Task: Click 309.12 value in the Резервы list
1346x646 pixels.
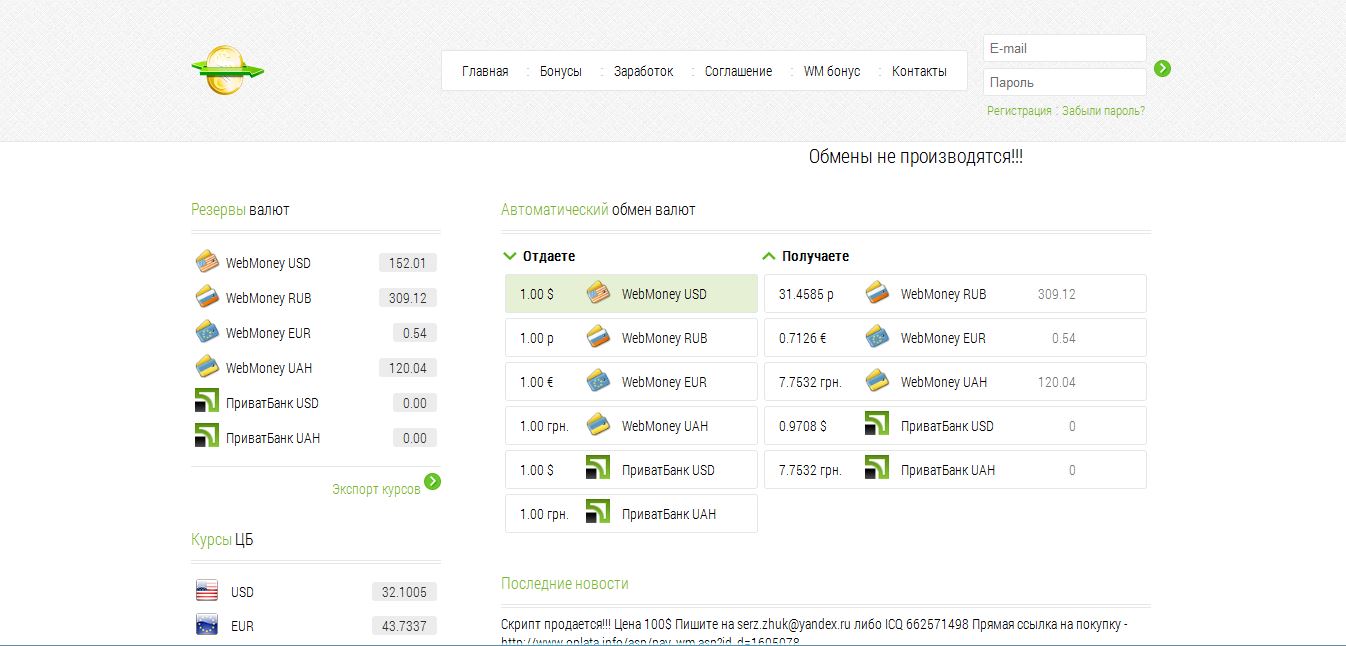Action: pyautogui.click(x=408, y=298)
